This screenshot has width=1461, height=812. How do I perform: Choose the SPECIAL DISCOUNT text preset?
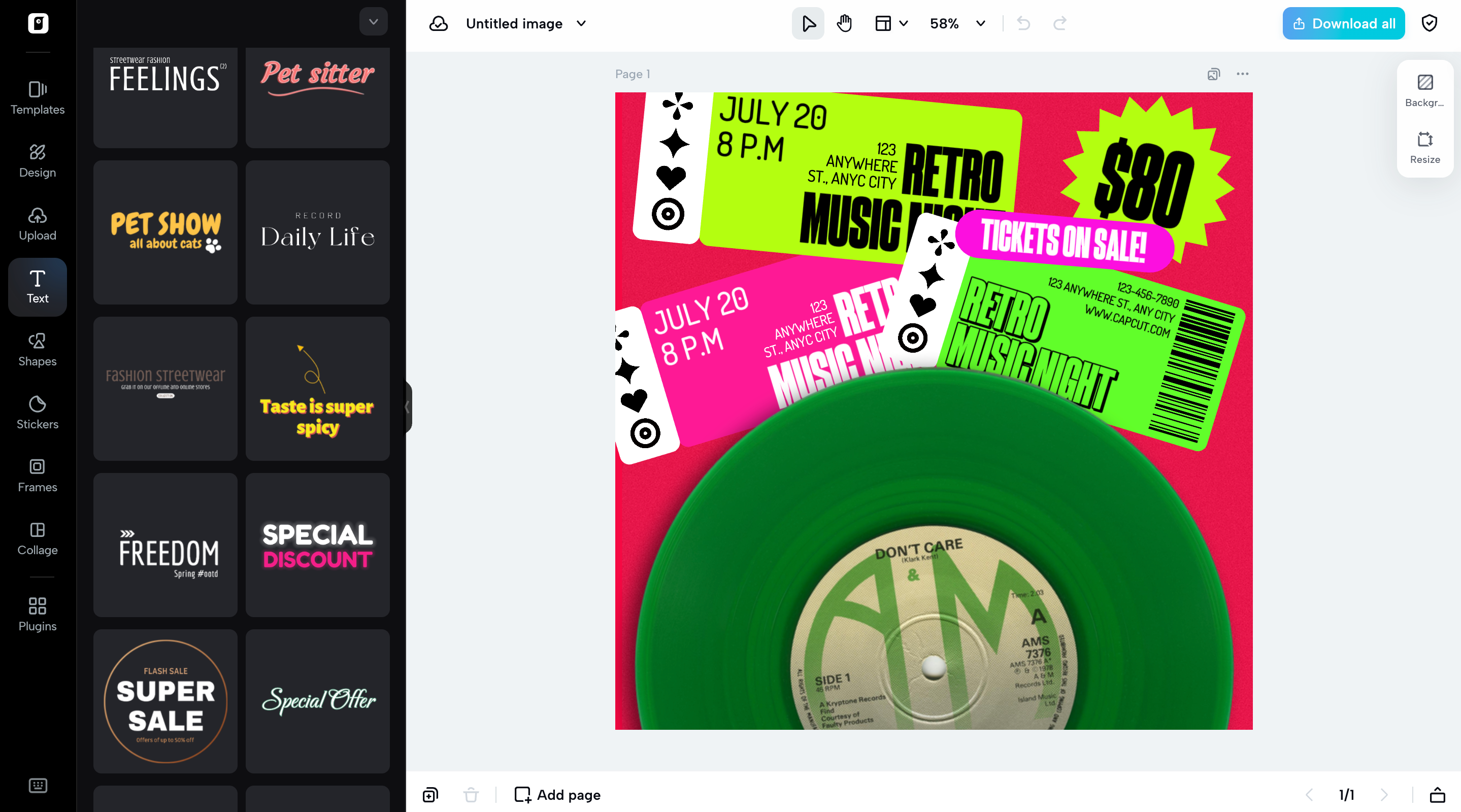click(318, 545)
